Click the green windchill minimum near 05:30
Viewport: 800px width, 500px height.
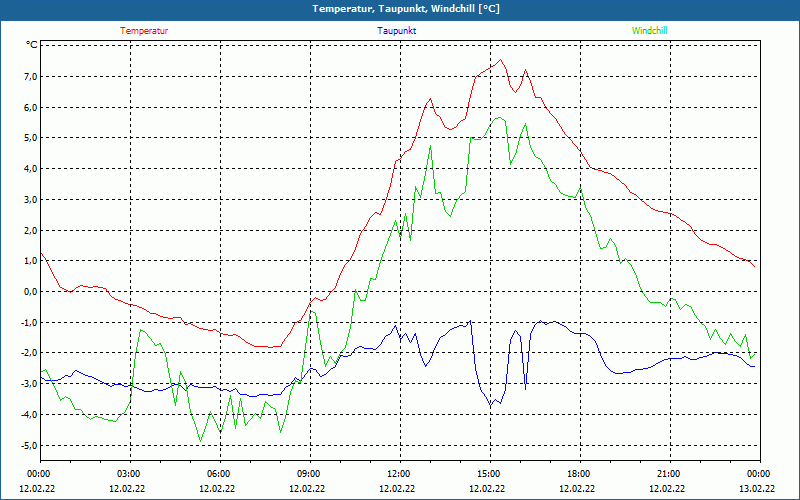pyautogui.click(x=201, y=441)
